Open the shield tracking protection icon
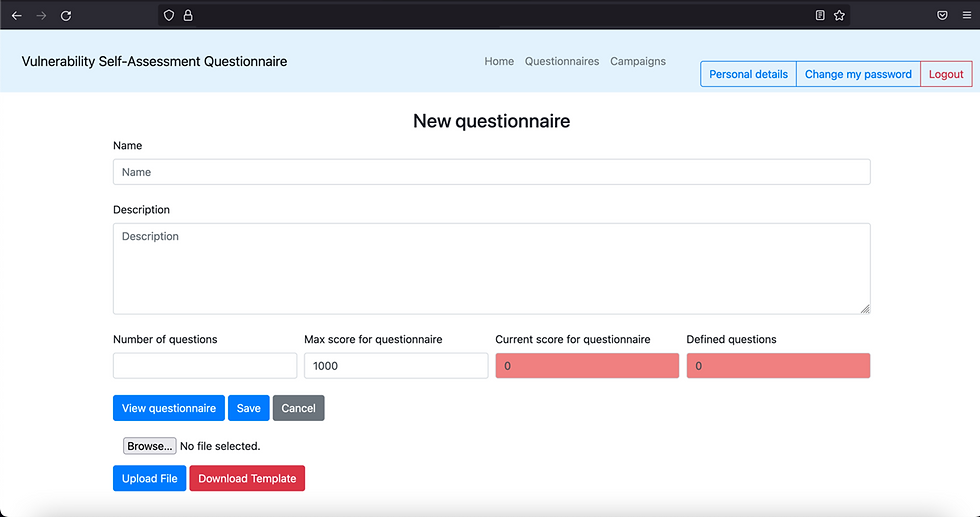The image size is (980, 517). pyautogui.click(x=169, y=16)
